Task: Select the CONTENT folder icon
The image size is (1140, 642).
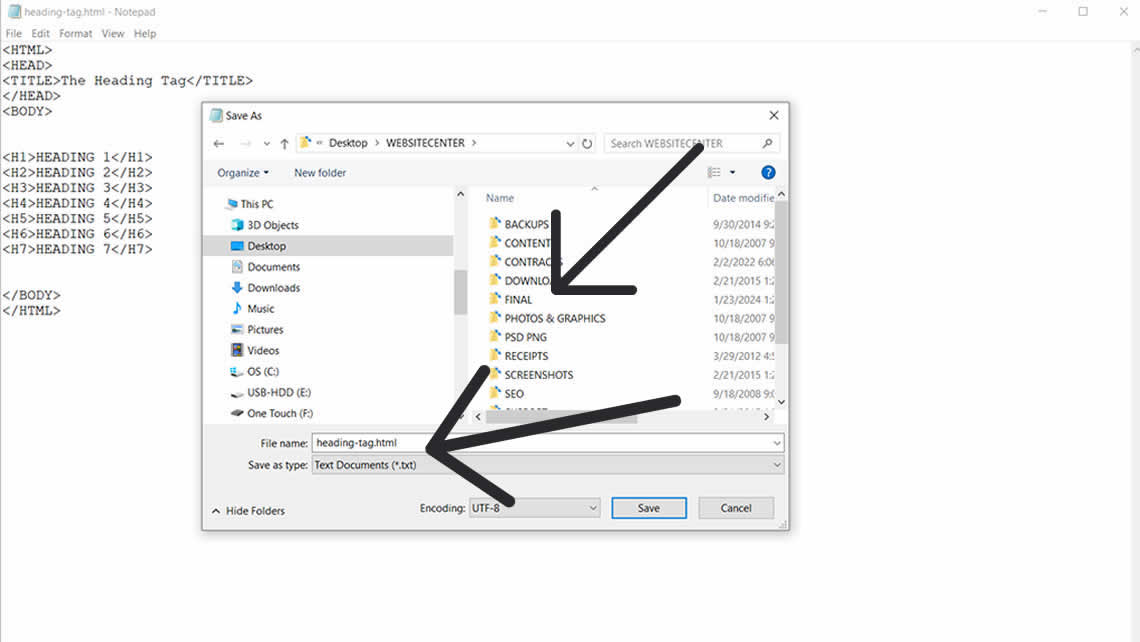Action: pyautogui.click(x=495, y=242)
